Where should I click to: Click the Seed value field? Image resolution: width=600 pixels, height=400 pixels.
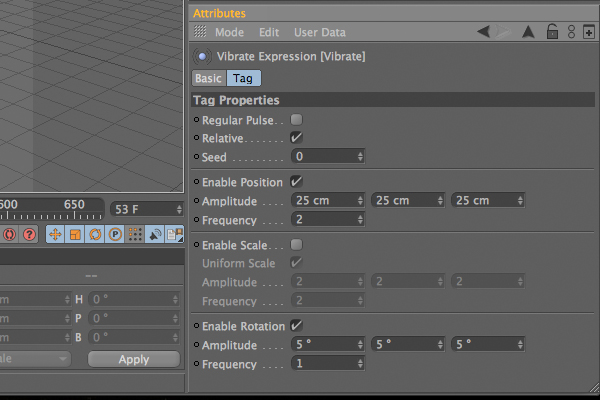[328, 156]
